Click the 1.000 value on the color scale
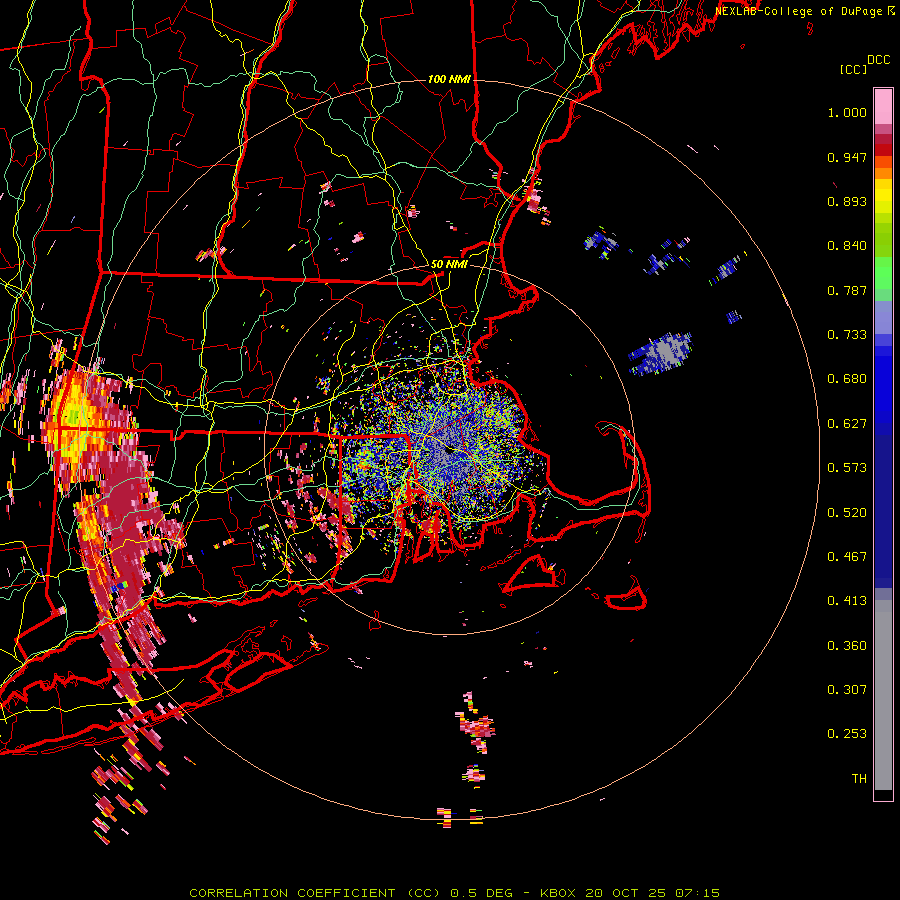Screen dimensions: 900x900 tap(847, 112)
